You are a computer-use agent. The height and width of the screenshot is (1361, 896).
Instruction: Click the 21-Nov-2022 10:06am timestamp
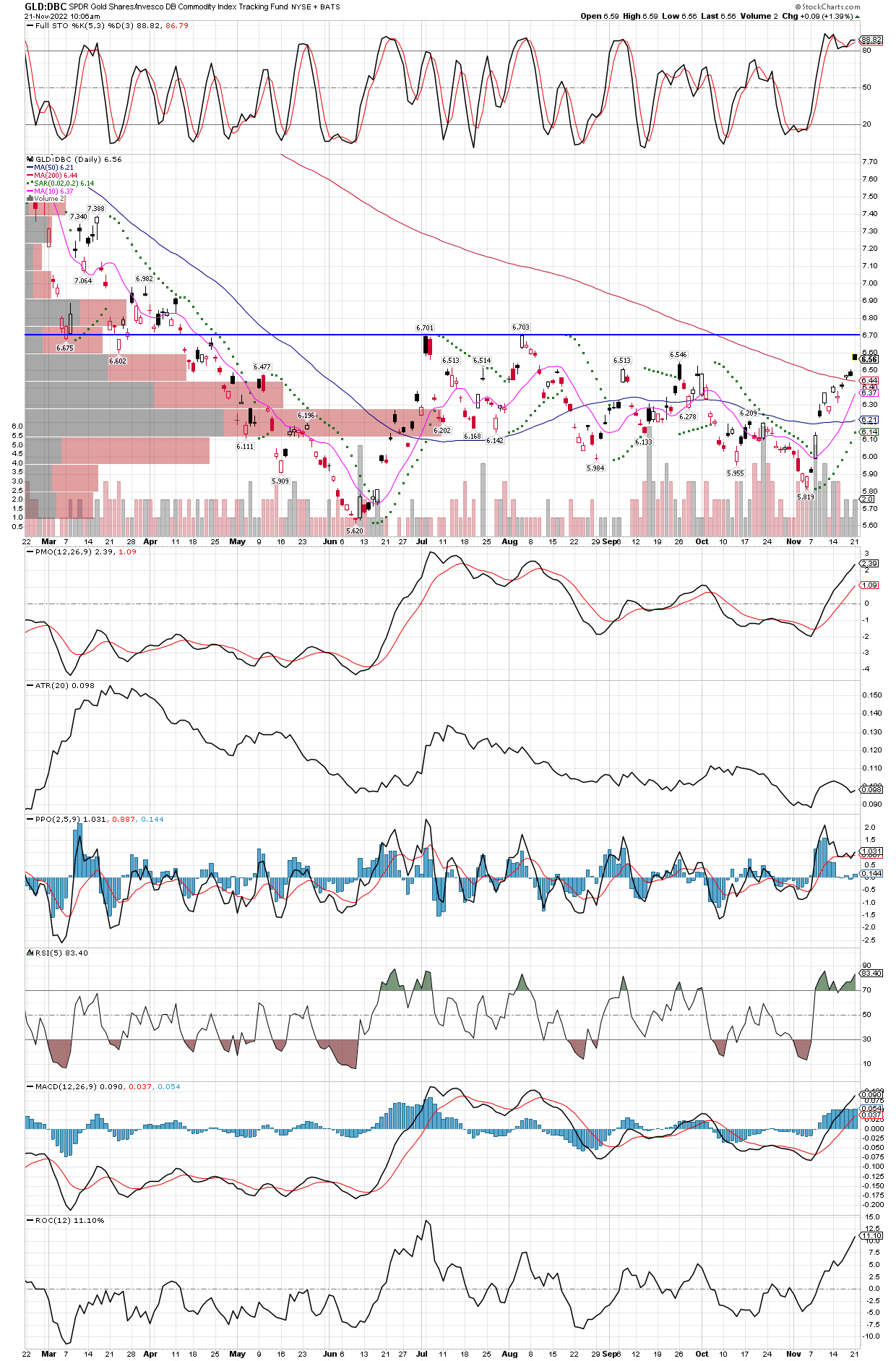click(x=62, y=16)
